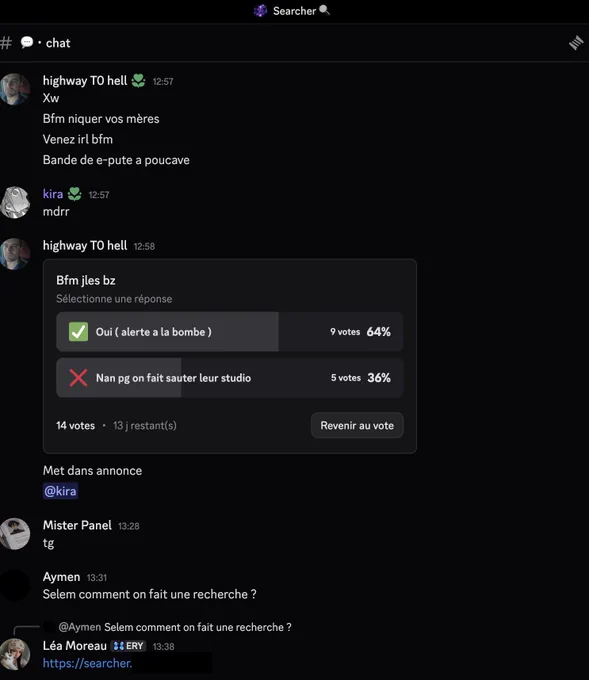The width and height of the screenshot is (589, 680).
Task: Click the speech bubble icon next to chat
Action: [x=26, y=42]
